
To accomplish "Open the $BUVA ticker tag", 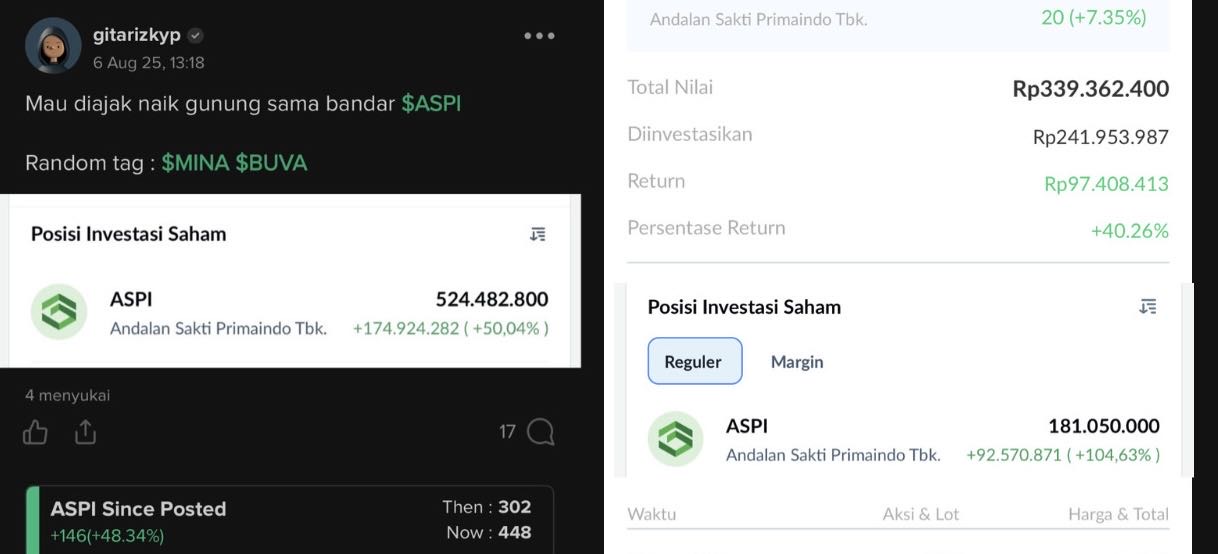I will (271, 163).
